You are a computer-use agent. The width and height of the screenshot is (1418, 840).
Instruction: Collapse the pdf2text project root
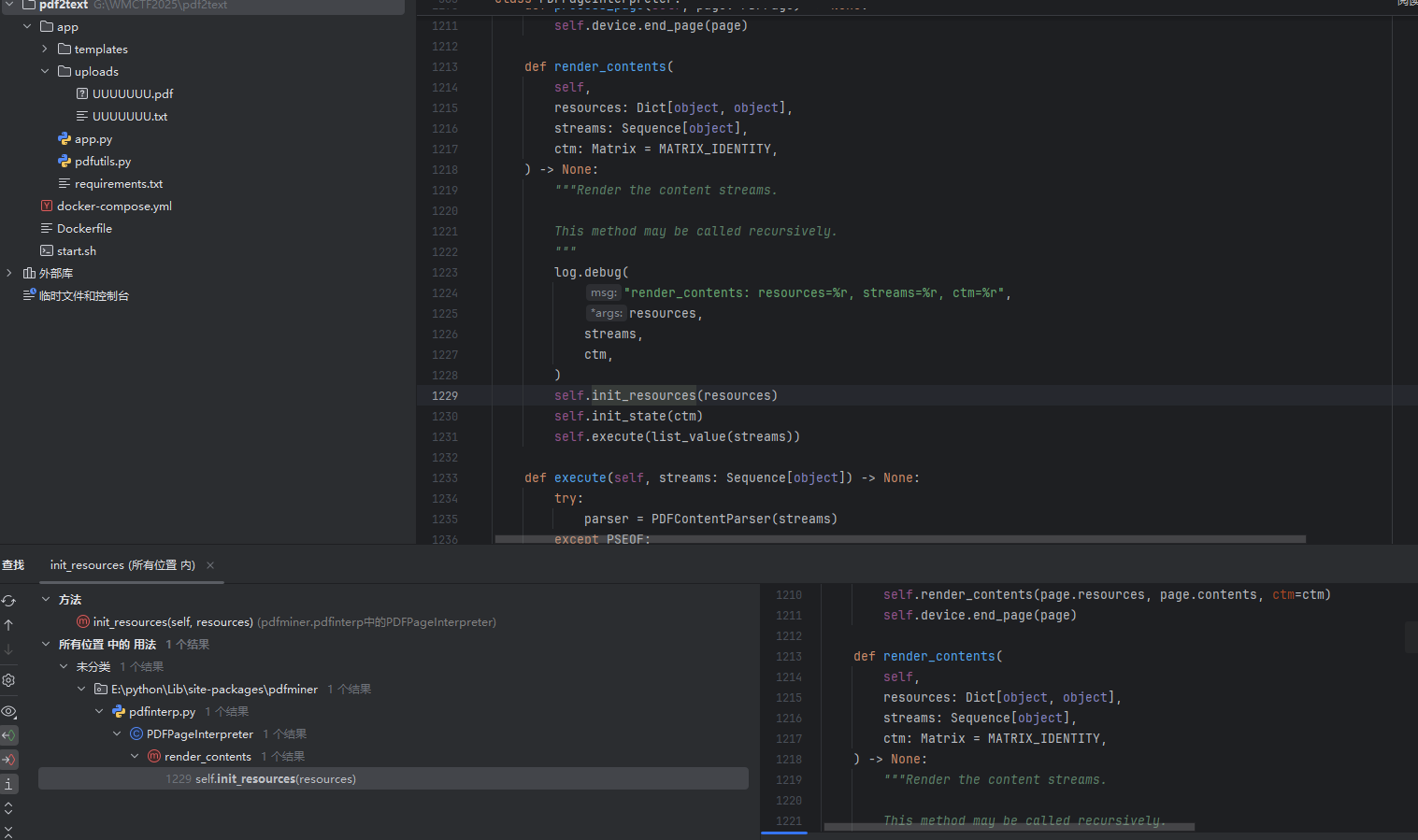point(9,5)
